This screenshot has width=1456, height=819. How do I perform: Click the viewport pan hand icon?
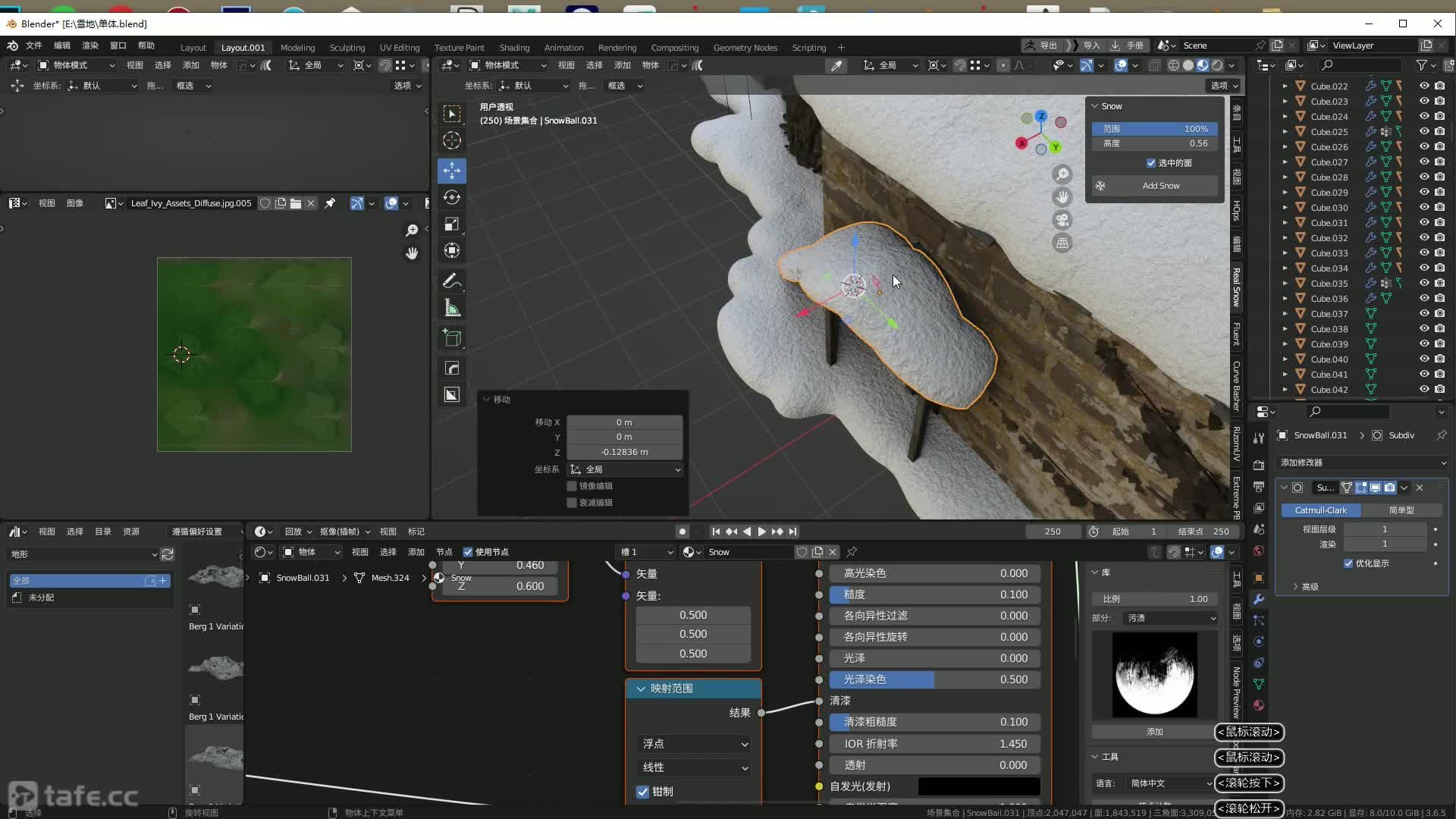[1062, 197]
